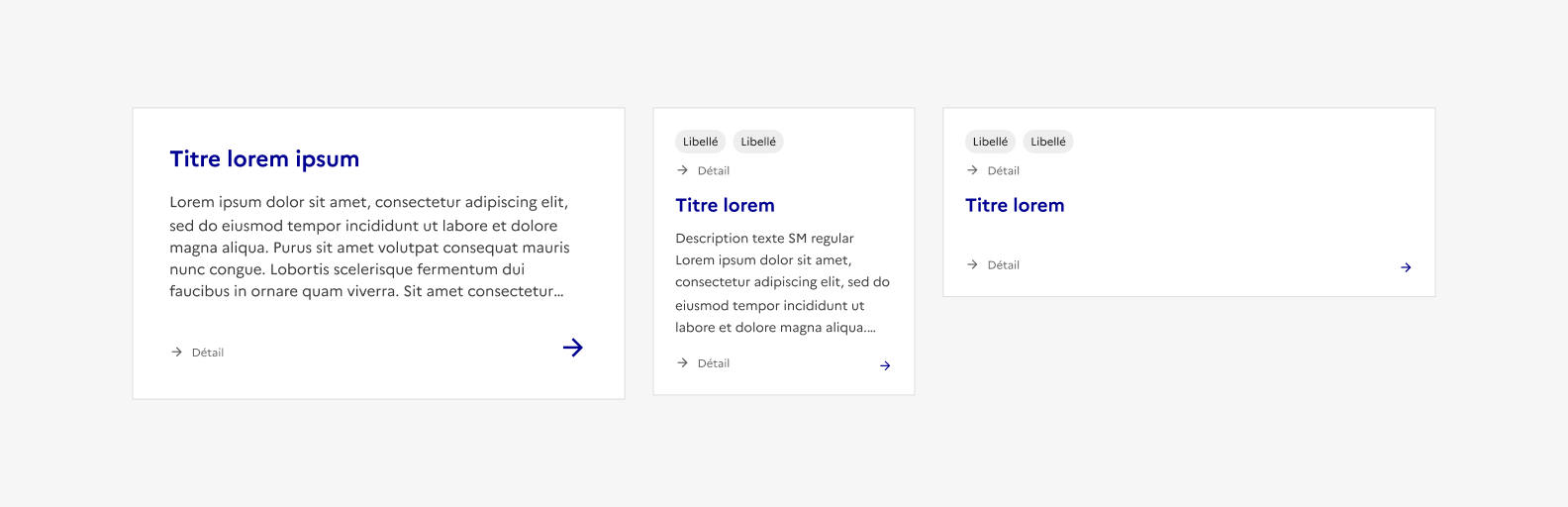Select the second Libellé tag in the card without a description
Image resolution: width=1568 pixels, height=507 pixels.
pos(1048,142)
